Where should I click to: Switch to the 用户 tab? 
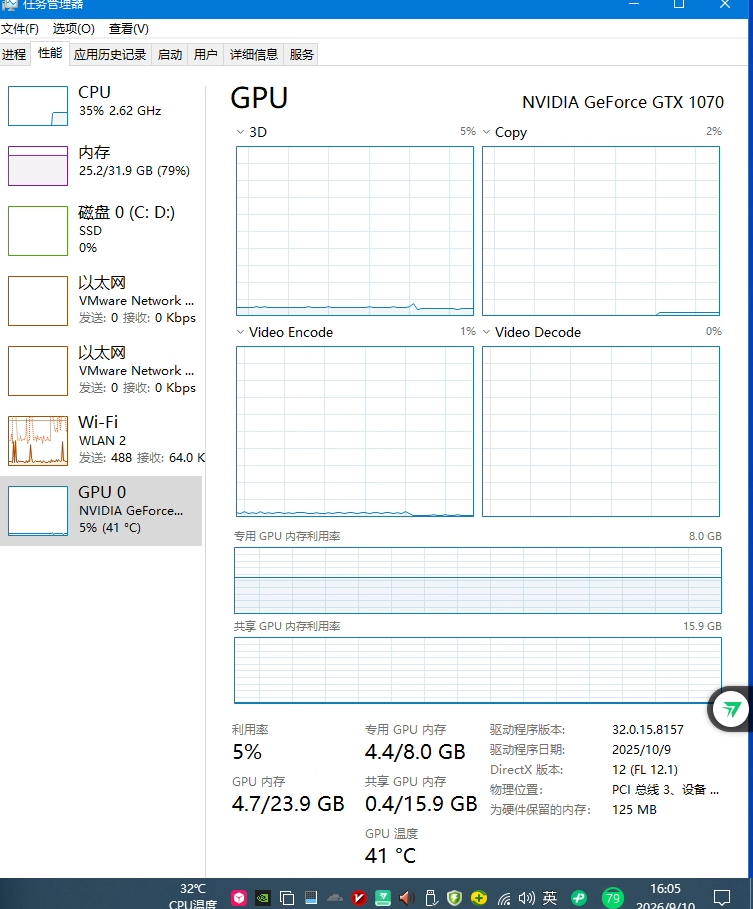click(206, 54)
